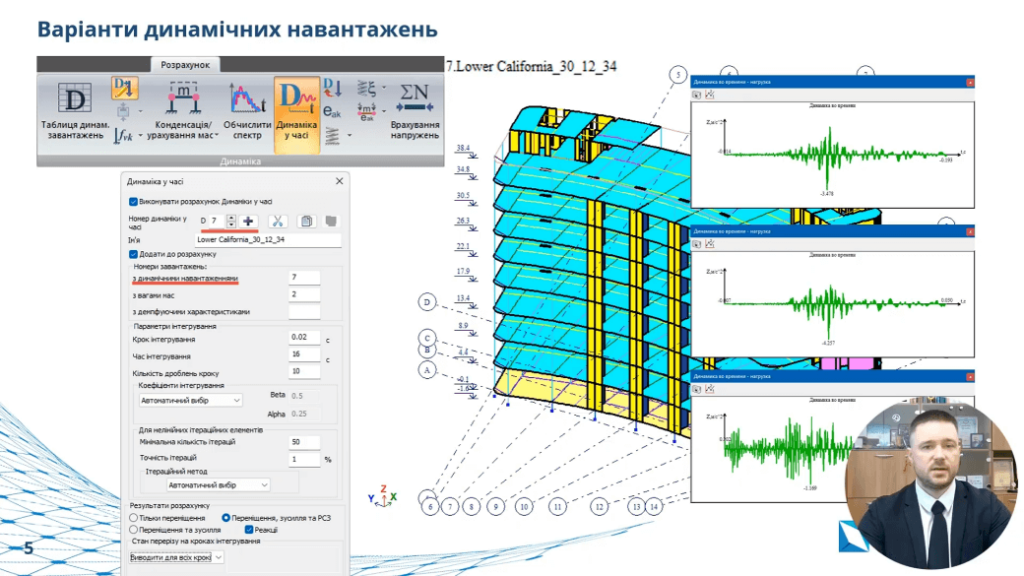Close the bottom Динамика во времени window
This screenshot has height=576, width=1024.
coord(970,377)
